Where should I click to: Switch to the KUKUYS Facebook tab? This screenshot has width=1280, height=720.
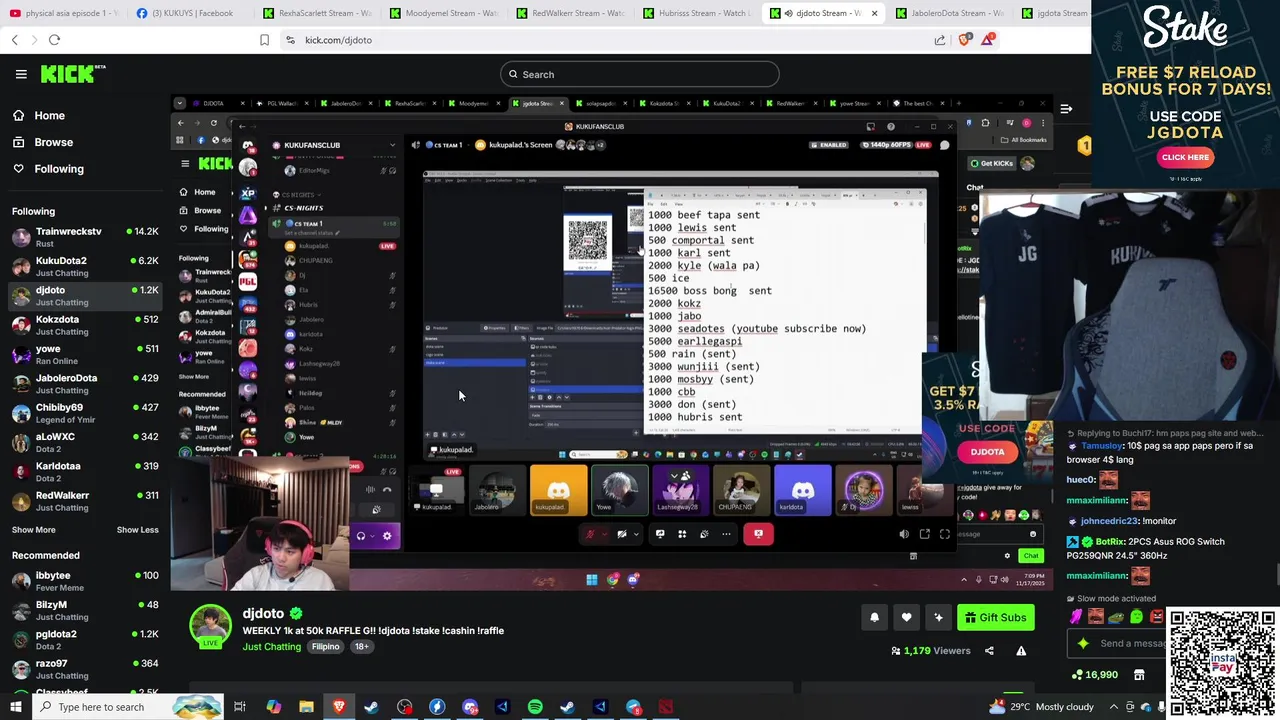[x=186, y=13]
